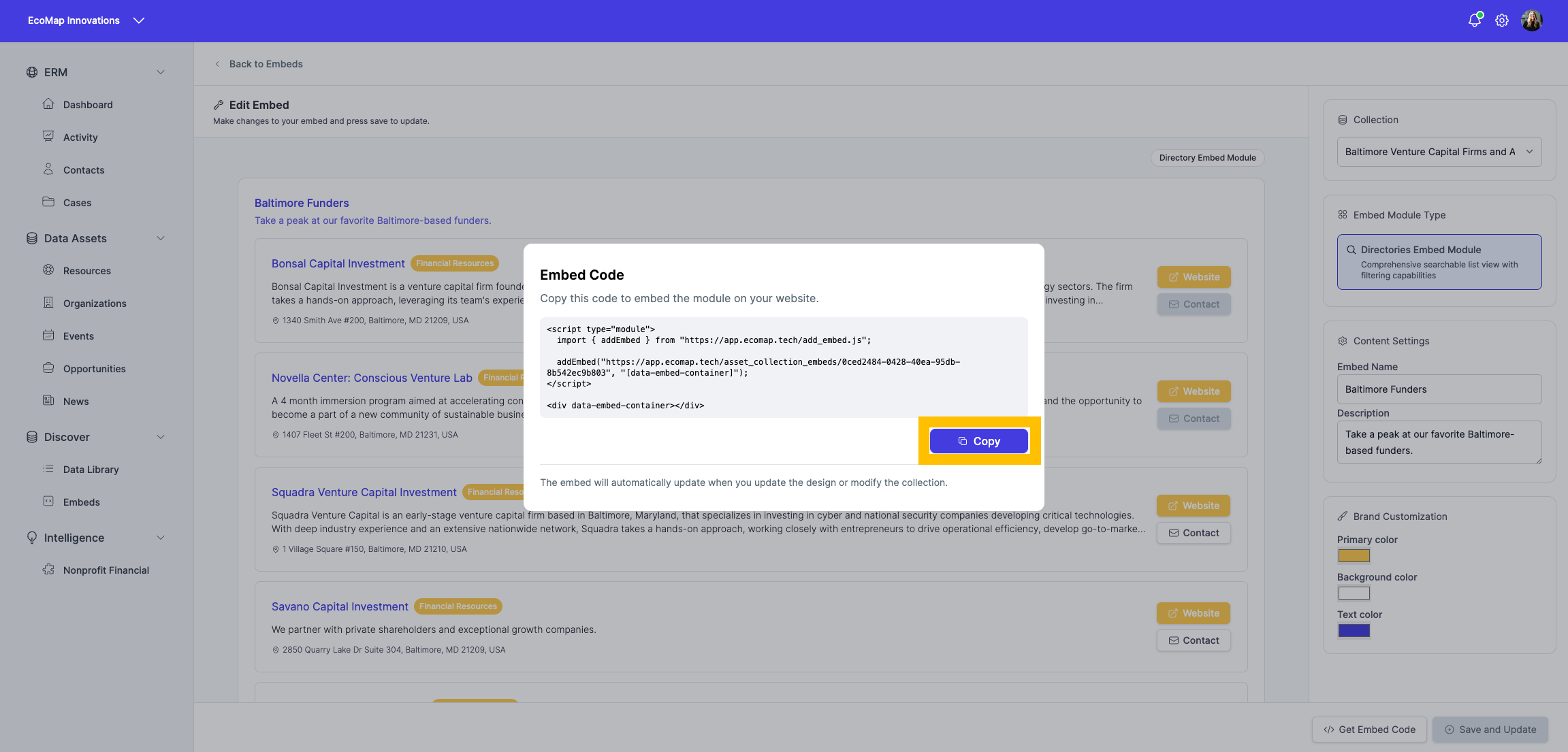Screen dimensions: 1568x752
Task: Click the Edit Embed wrench icon
Action: point(219,105)
